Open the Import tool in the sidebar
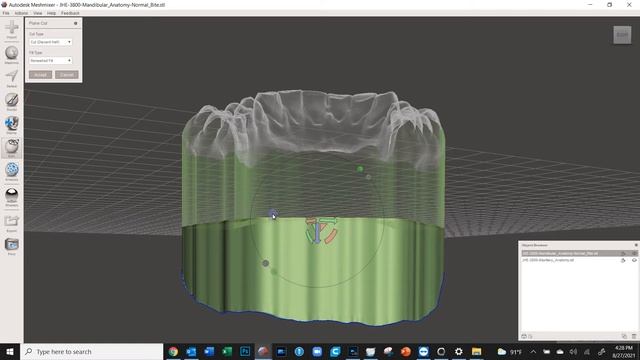Image resolution: width=640 pixels, height=360 pixels. pyautogui.click(x=11, y=30)
